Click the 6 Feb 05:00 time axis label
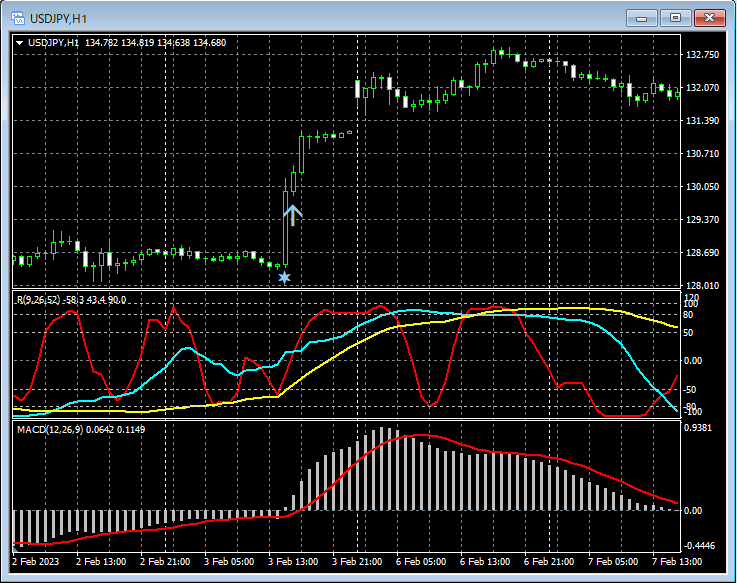Screen dimensions: 738x583 click(x=423, y=562)
